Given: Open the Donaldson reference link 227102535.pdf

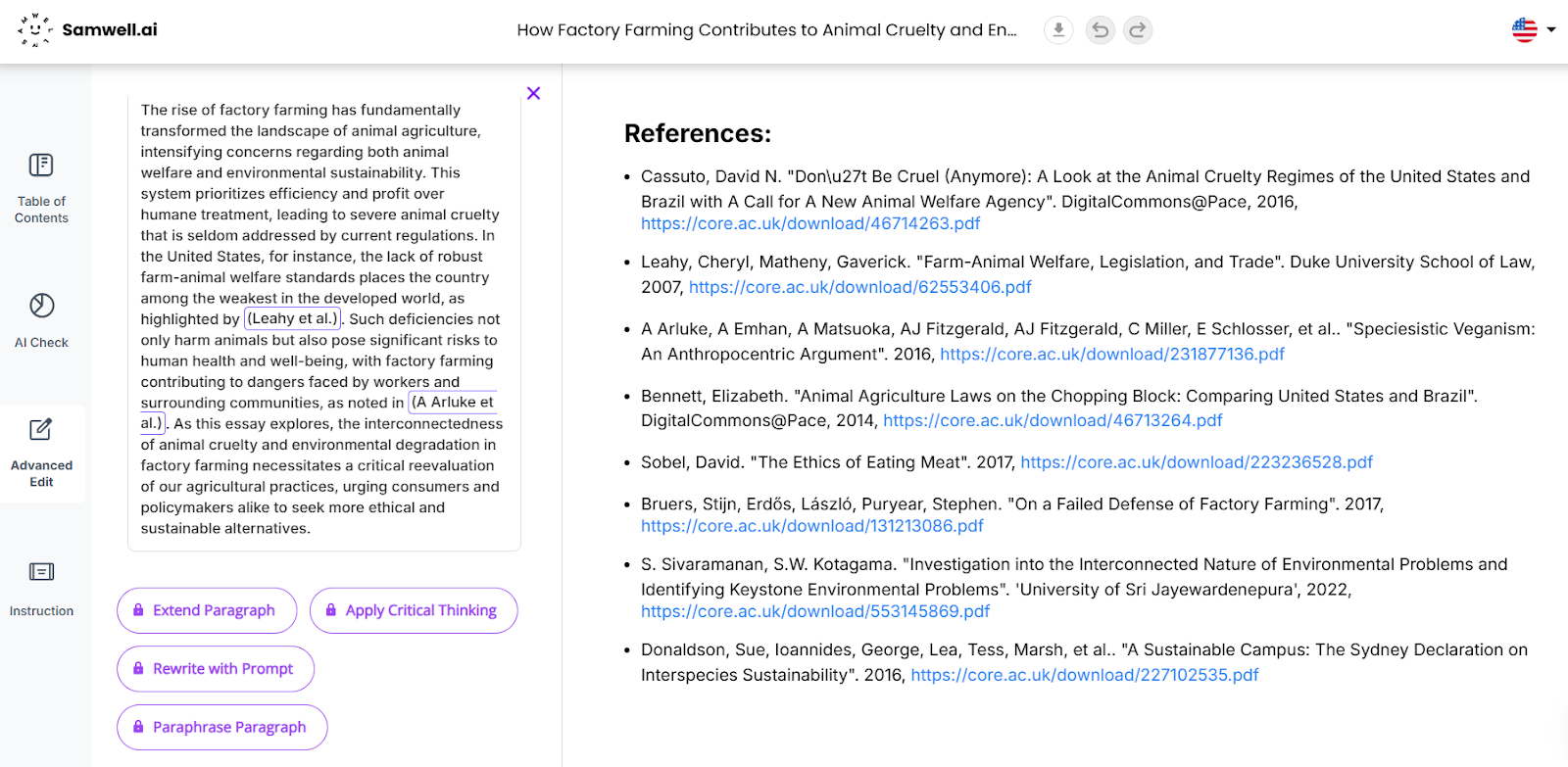Looking at the screenshot, I should (1085, 675).
